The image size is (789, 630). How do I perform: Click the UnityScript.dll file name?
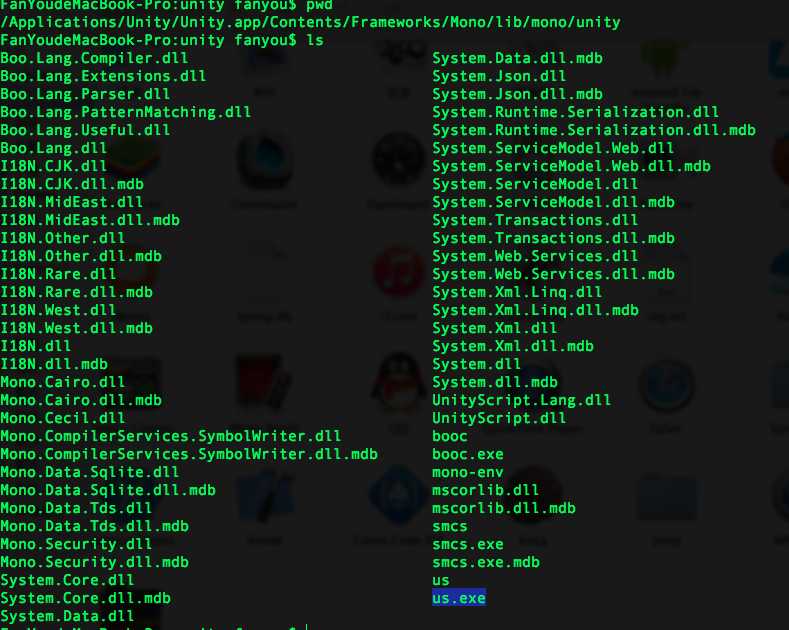[499, 418]
